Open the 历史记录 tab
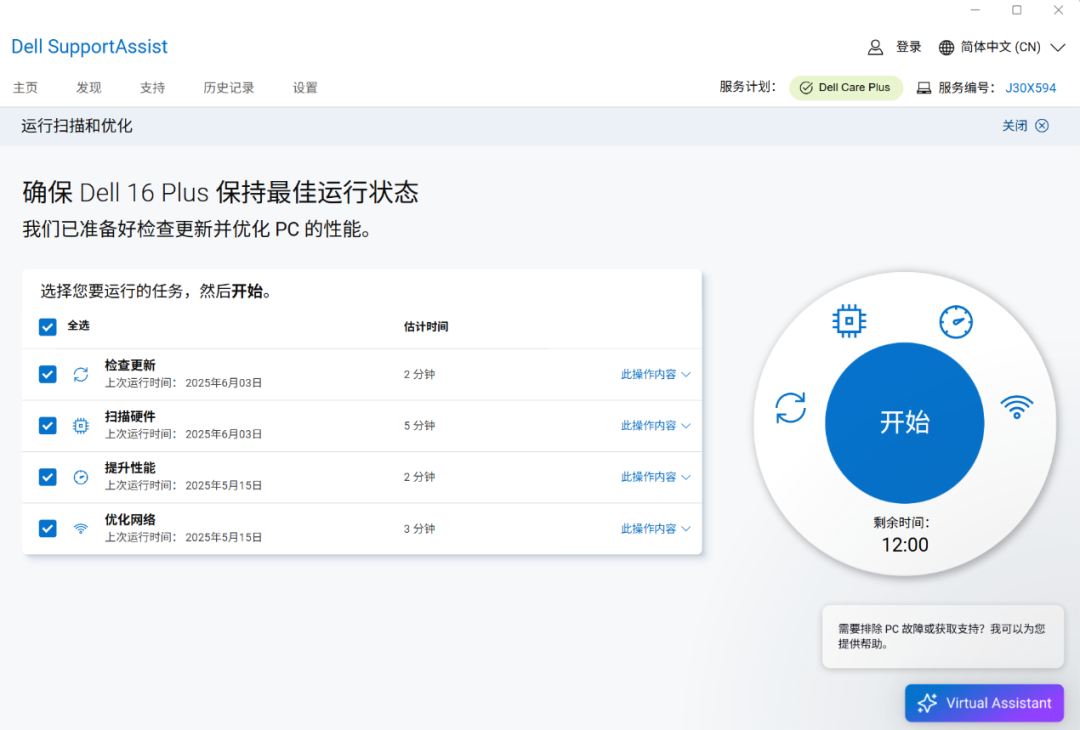Image resolution: width=1080 pixels, height=730 pixels. click(x=229, y=87)
